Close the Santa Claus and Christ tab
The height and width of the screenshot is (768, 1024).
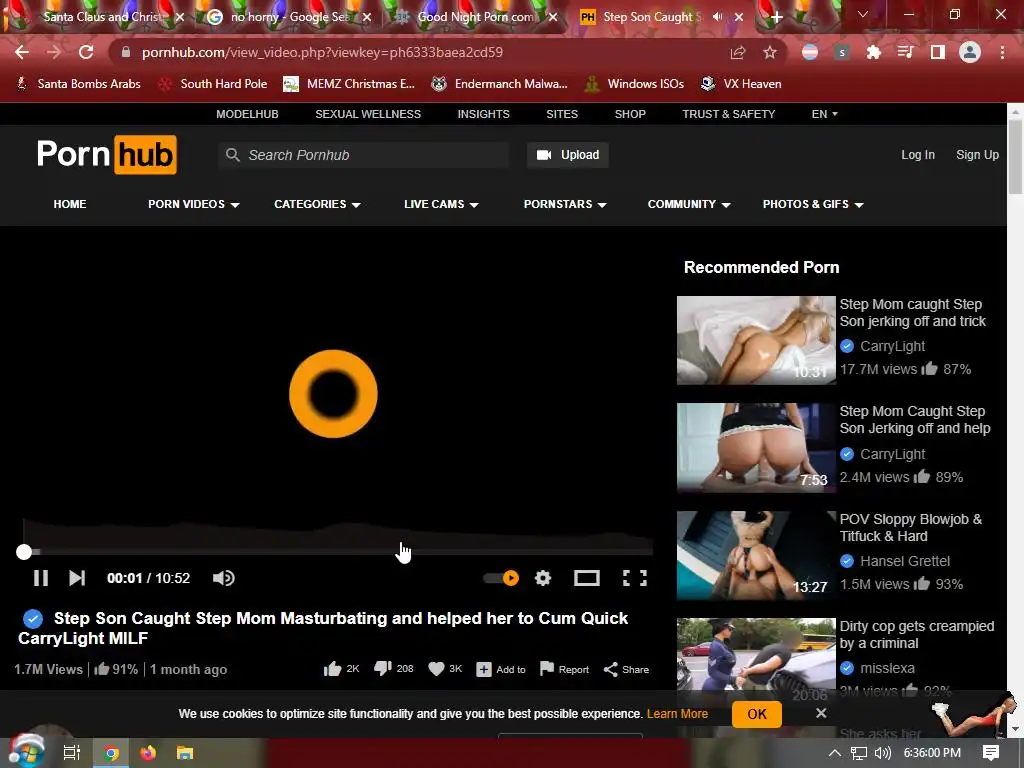point(180,18)
